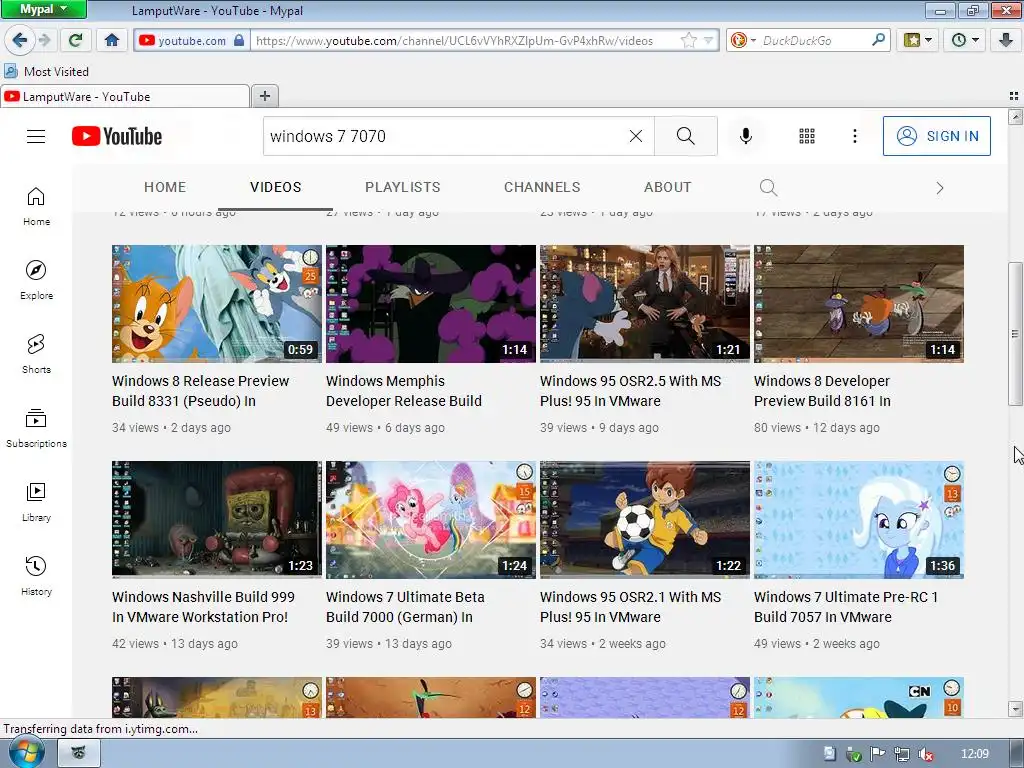
Task: Open the tab groups grid button
Action: coord(1014,96)
